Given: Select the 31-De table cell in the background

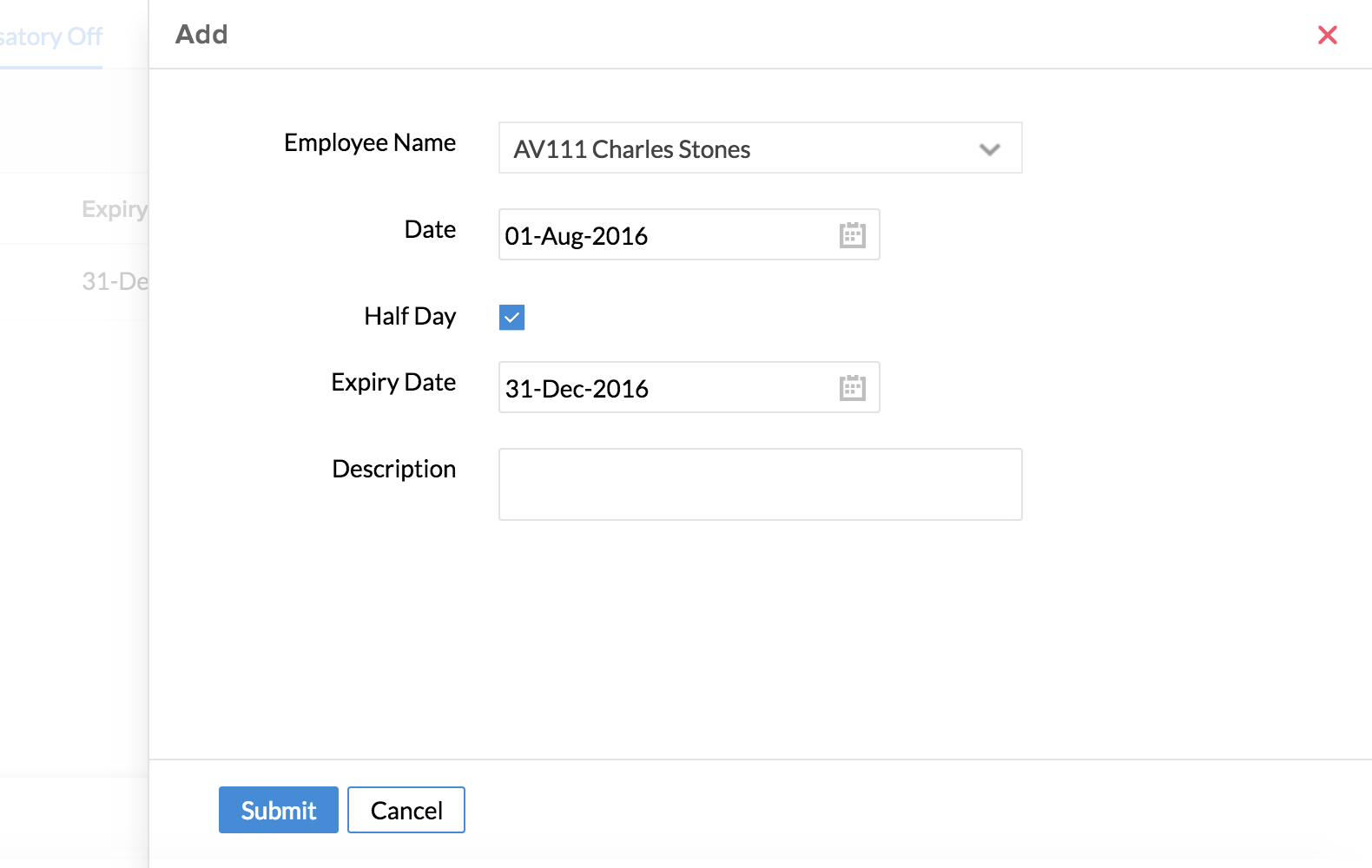Looking at the screenshot, I should click(x=115, y=281).
